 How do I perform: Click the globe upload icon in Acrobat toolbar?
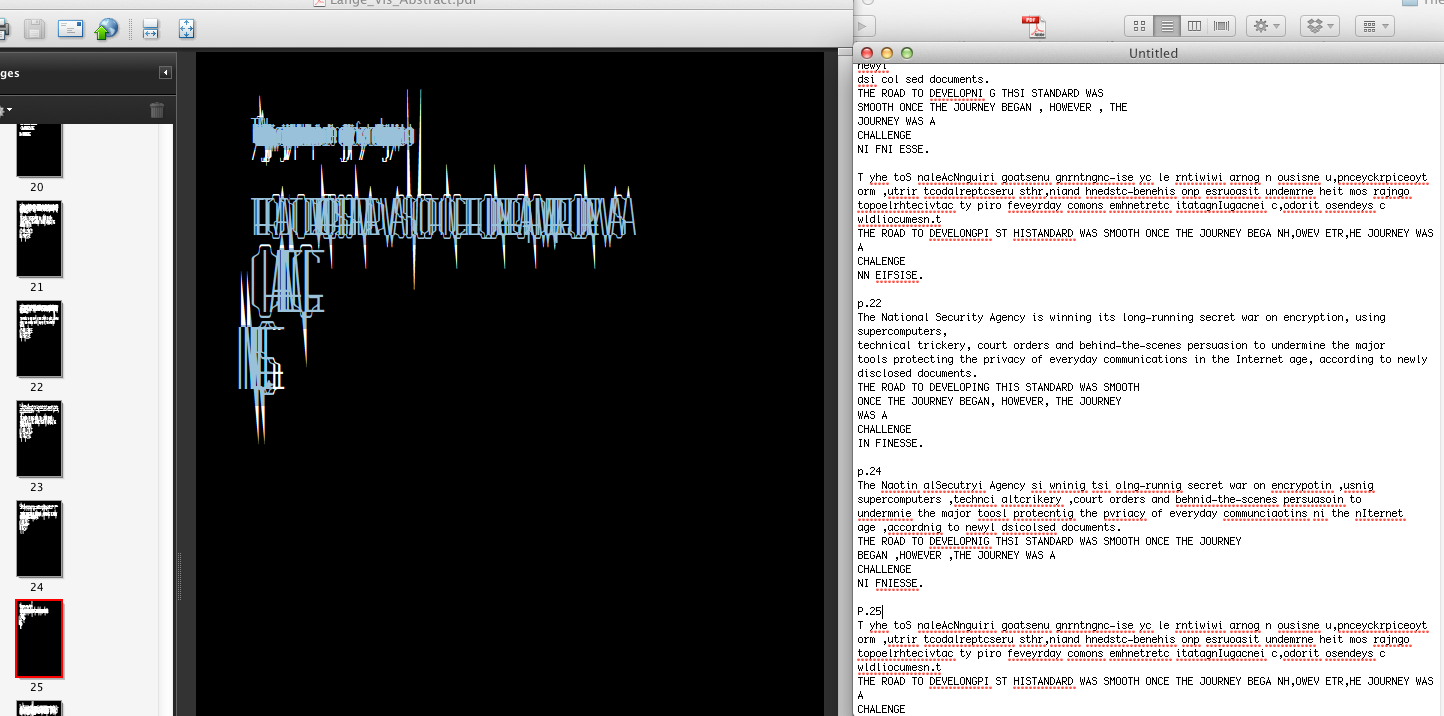(105, 29)
